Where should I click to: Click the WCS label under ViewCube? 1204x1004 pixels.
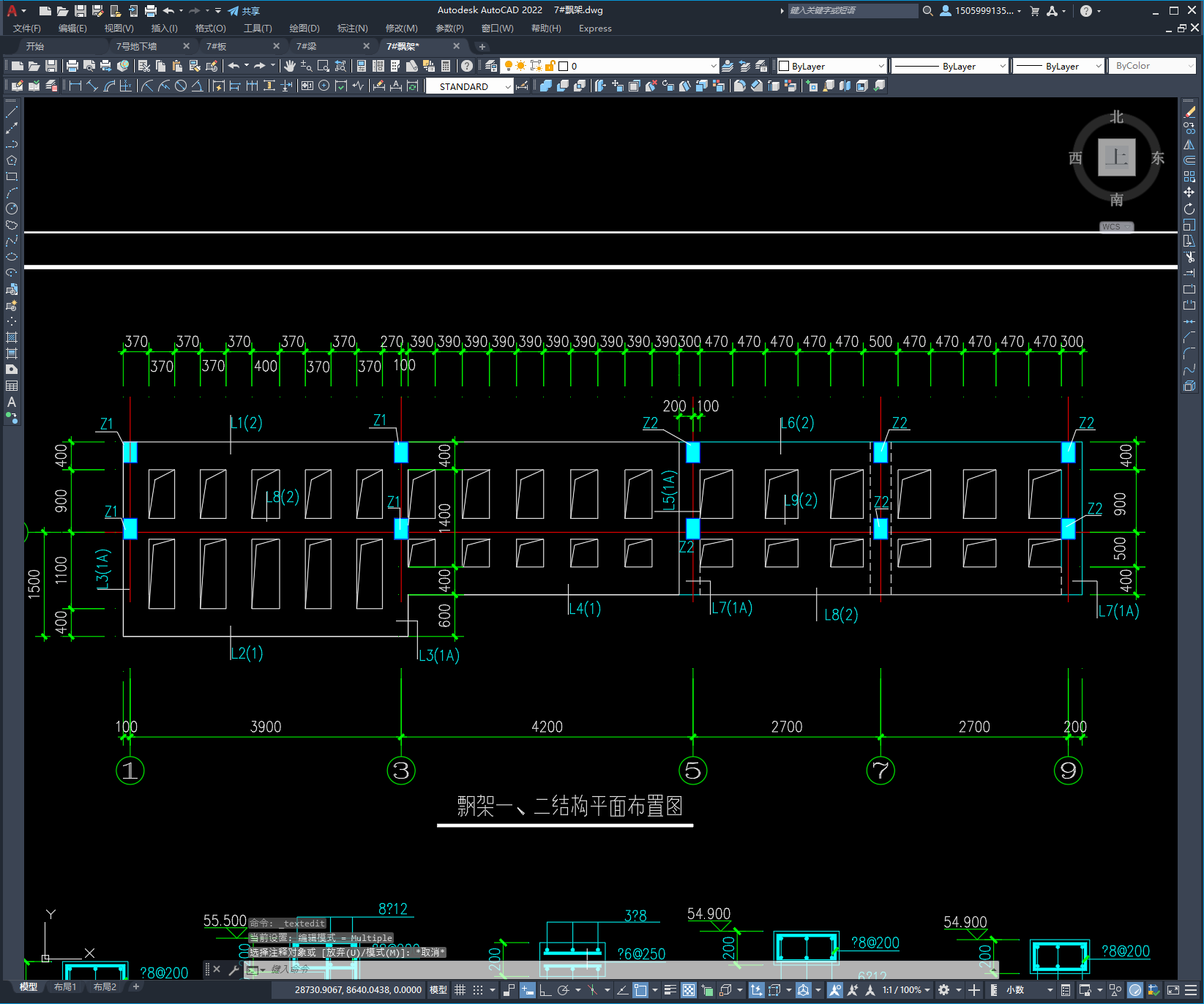(x=1115, y=227)
